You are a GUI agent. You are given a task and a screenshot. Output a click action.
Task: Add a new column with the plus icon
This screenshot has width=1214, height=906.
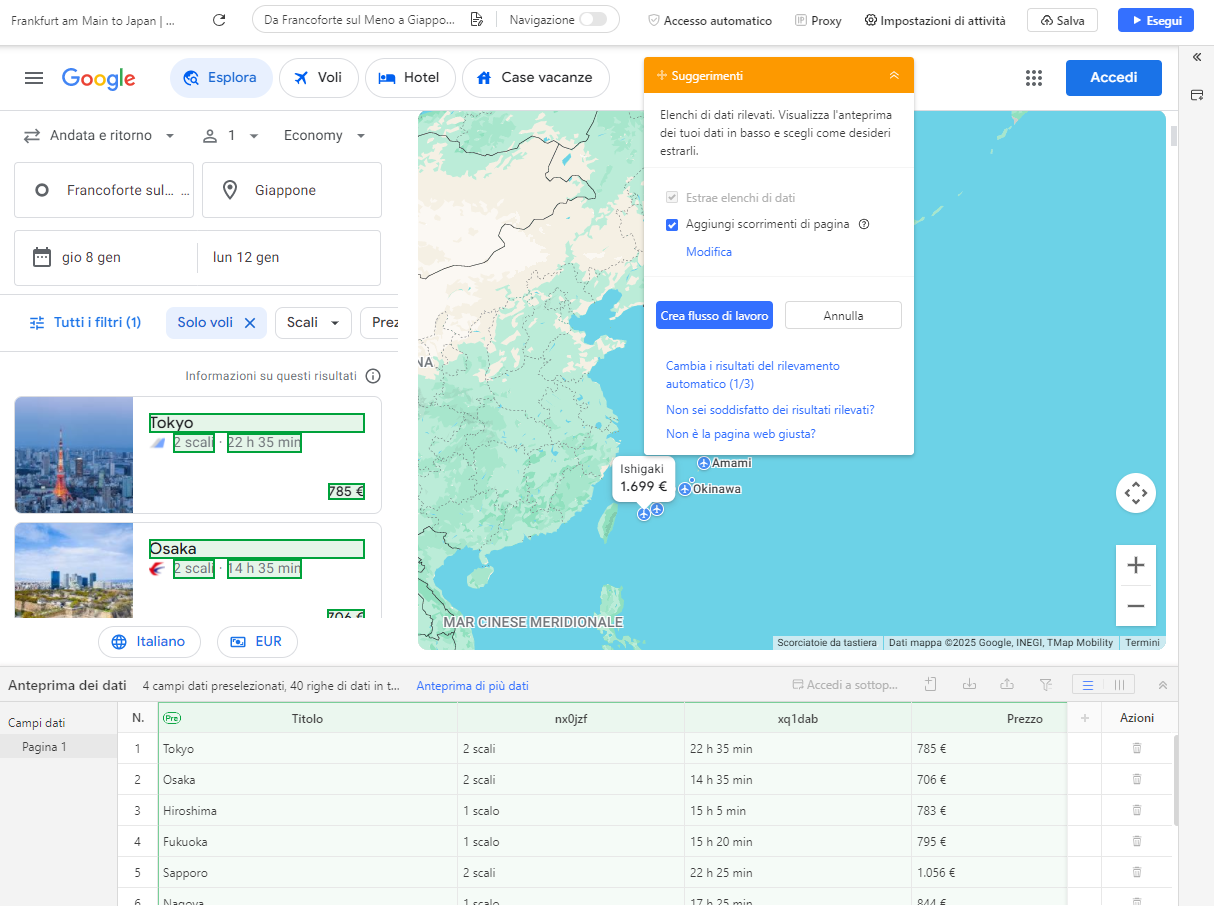point(1084,718)
